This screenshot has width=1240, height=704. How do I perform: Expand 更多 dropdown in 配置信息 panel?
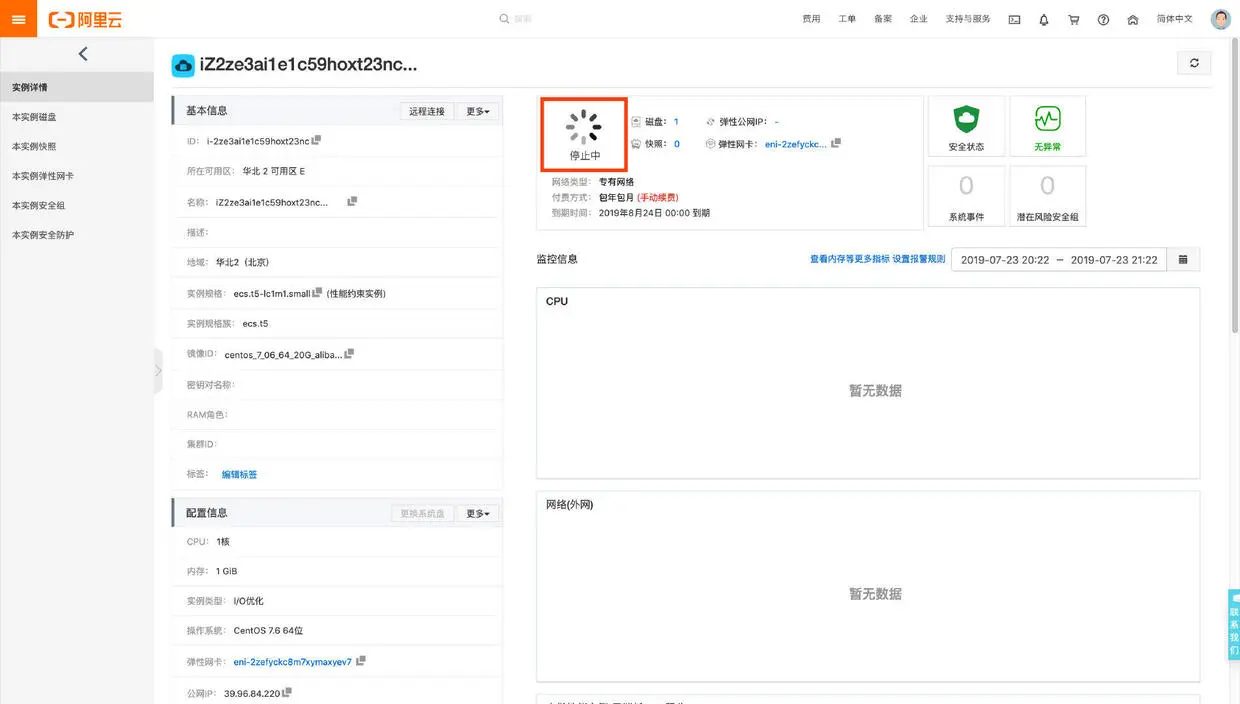pos(478,513)
